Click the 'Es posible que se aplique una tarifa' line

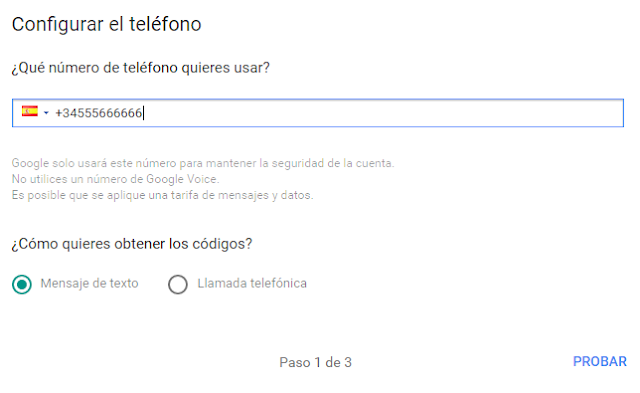[x=162, y=195]
